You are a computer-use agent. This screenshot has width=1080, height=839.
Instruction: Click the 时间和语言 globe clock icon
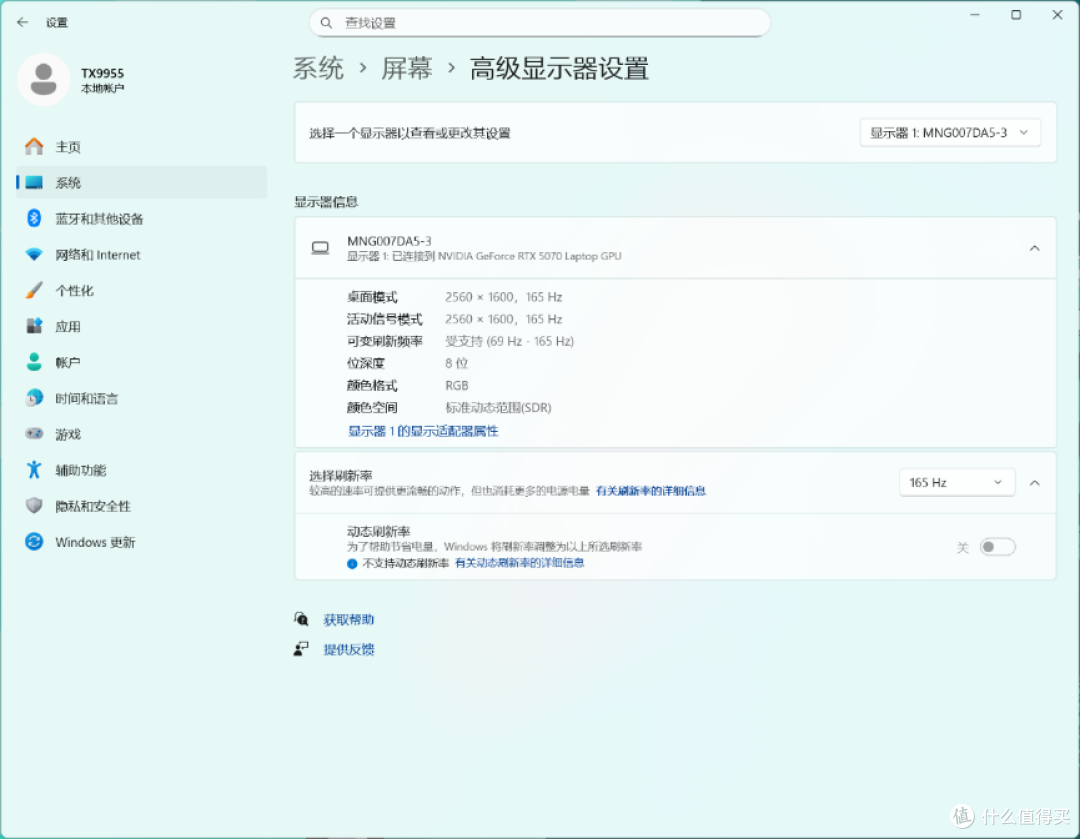tap(34, 398)
